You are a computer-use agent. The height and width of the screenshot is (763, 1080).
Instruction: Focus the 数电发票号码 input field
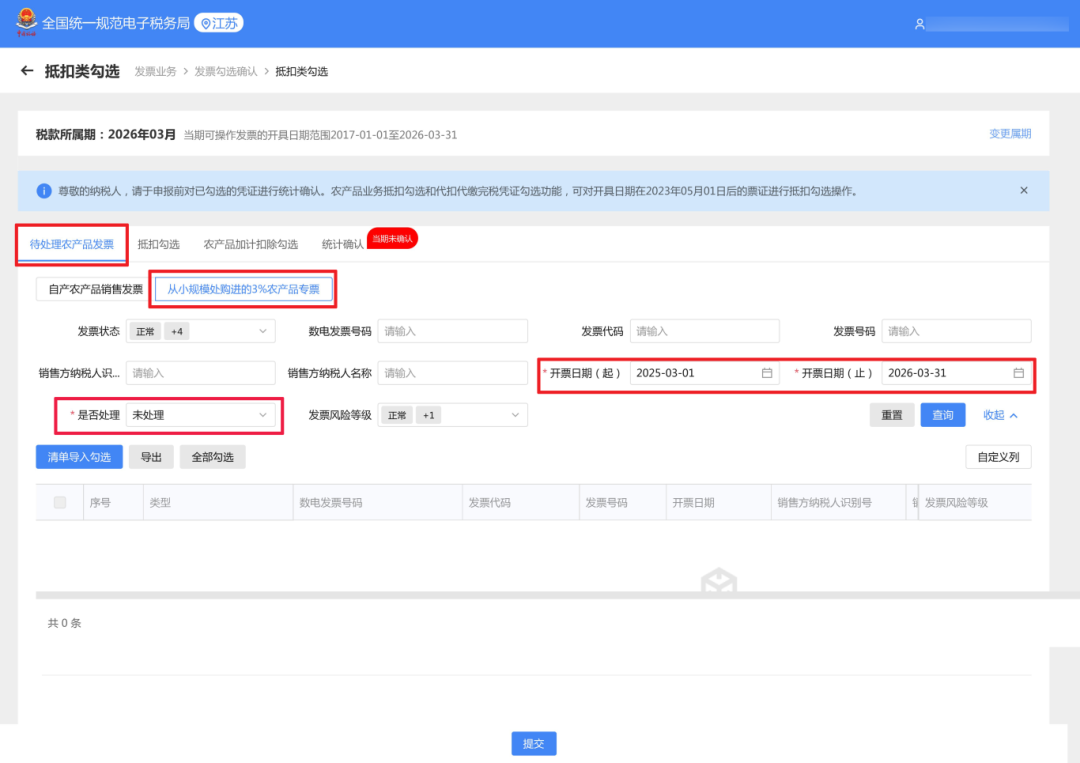[x=453, y=331]
